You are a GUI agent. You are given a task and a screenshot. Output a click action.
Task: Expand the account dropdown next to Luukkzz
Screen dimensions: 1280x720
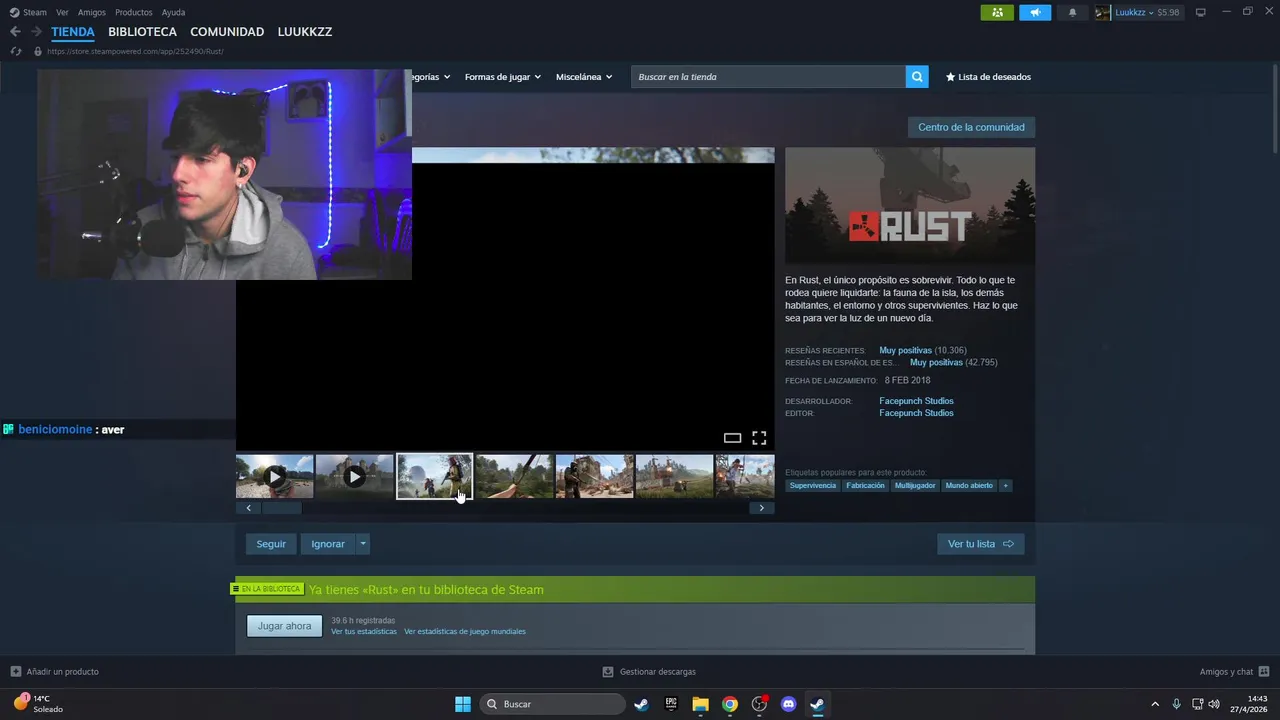tap(1151, 13)
